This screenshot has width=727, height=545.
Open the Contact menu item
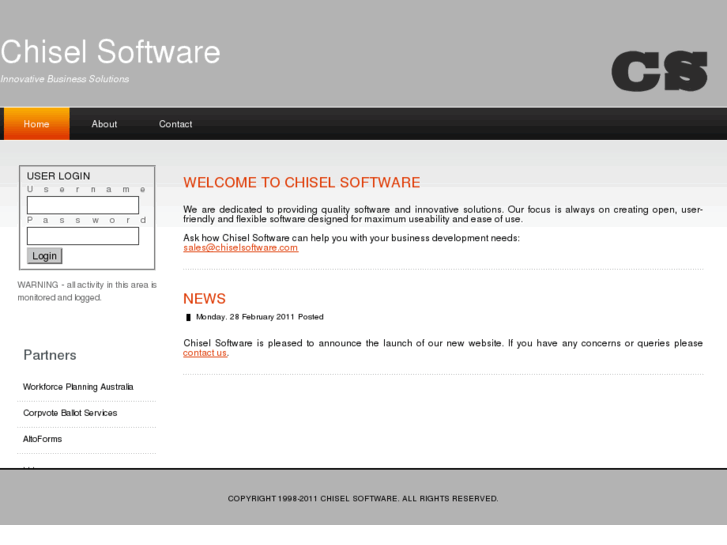[x=175, y=124]
